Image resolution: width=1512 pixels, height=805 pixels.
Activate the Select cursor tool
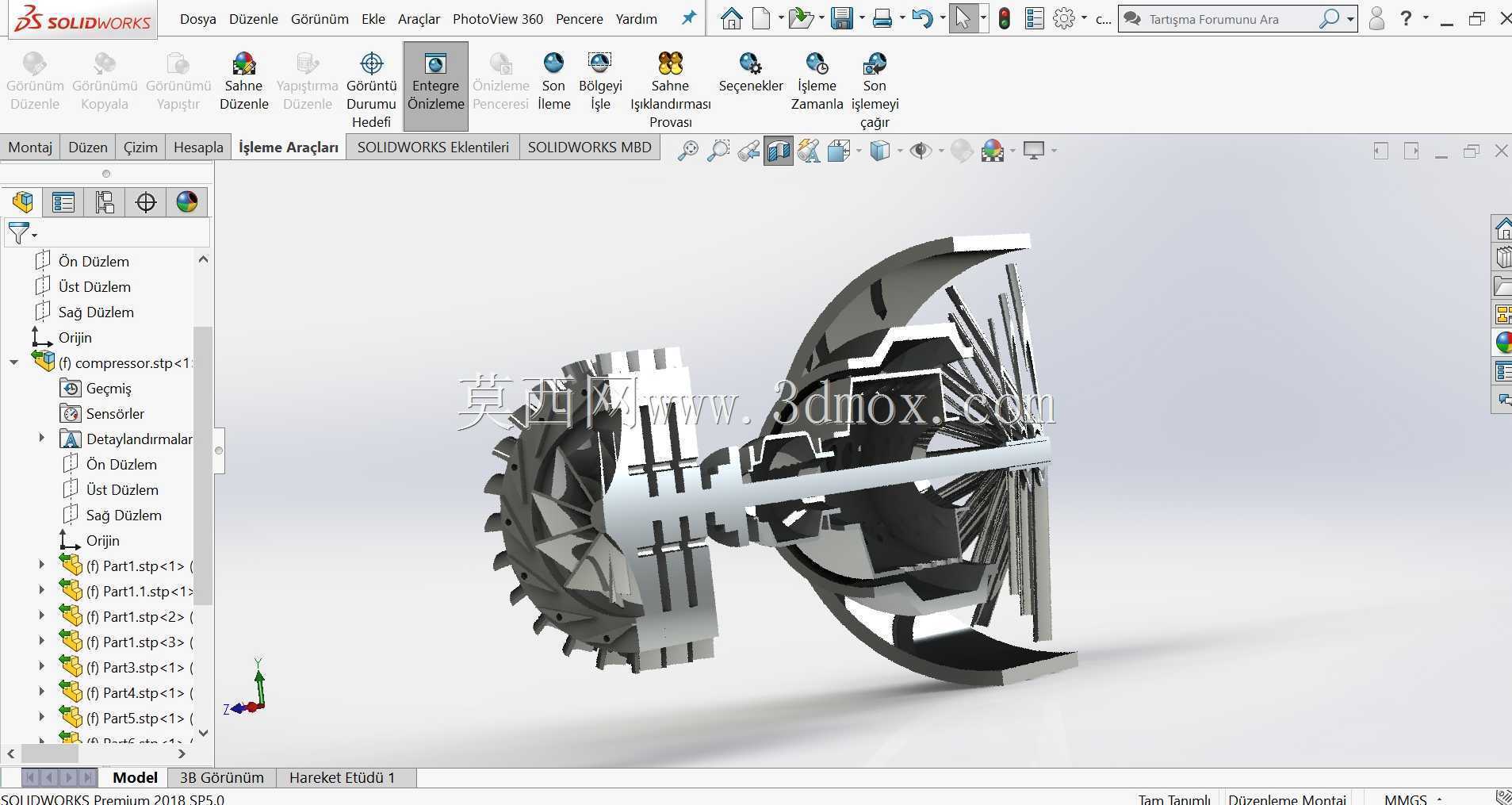point(962,18)
